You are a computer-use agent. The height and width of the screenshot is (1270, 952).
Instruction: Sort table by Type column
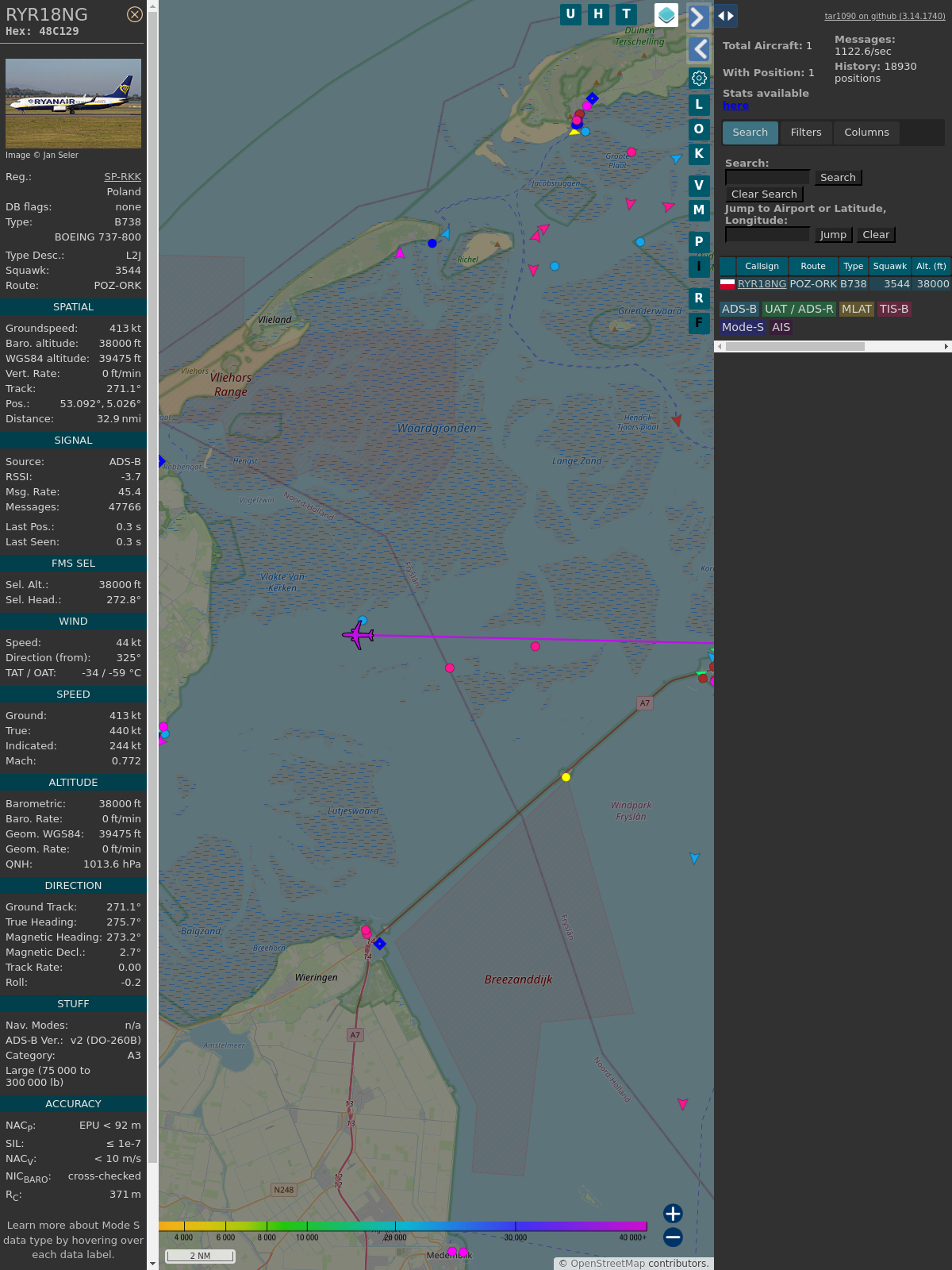854,267
